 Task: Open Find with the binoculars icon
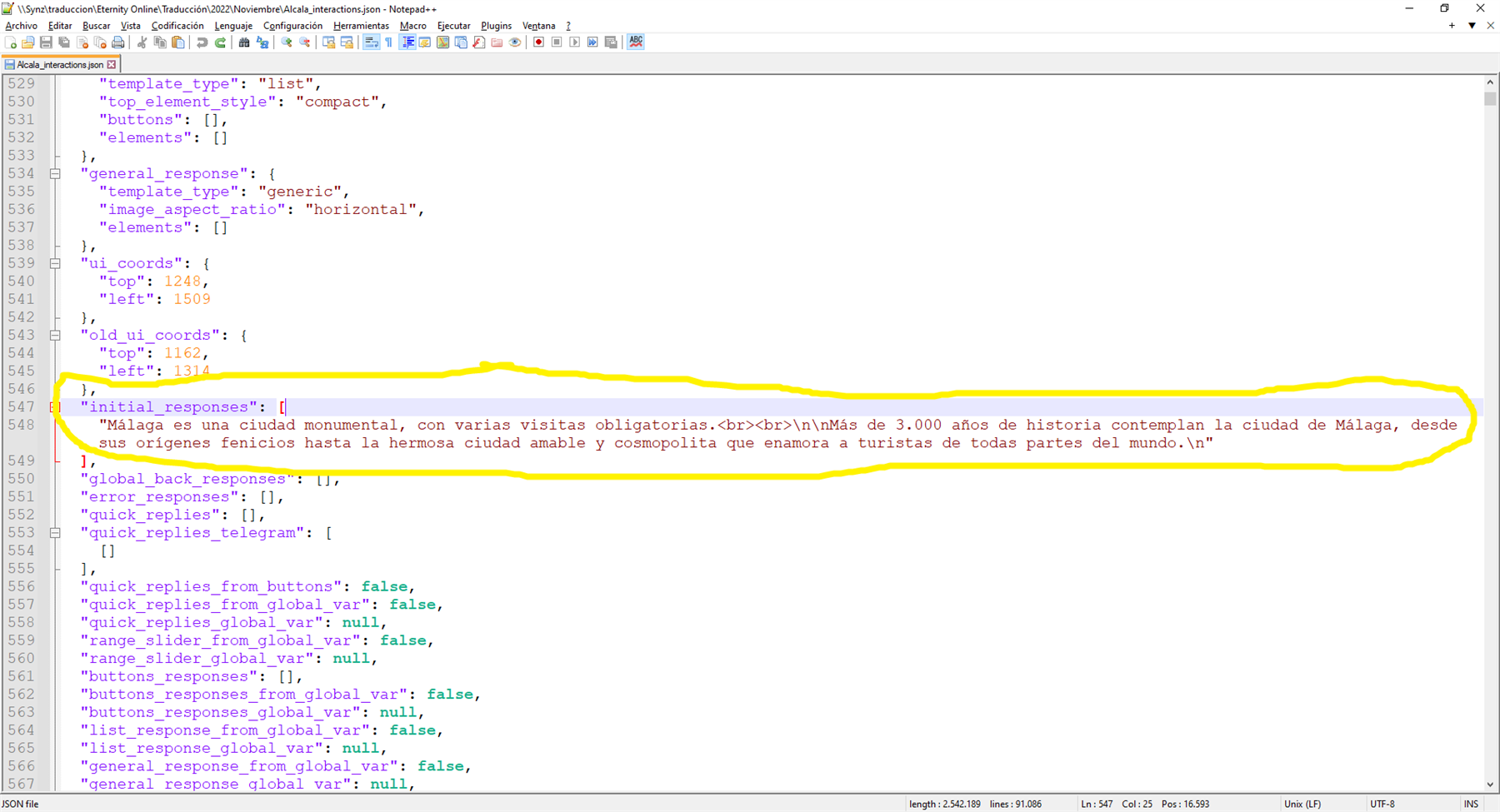244,42
